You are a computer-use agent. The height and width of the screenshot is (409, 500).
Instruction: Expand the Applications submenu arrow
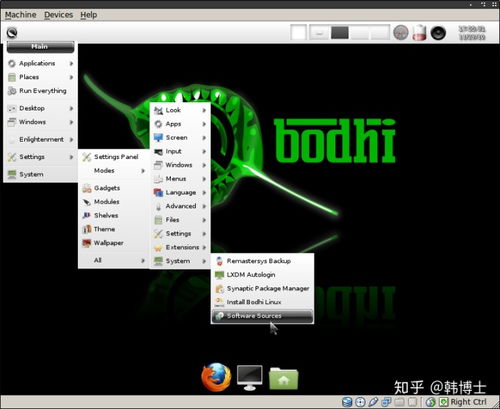tap(71, 63)
